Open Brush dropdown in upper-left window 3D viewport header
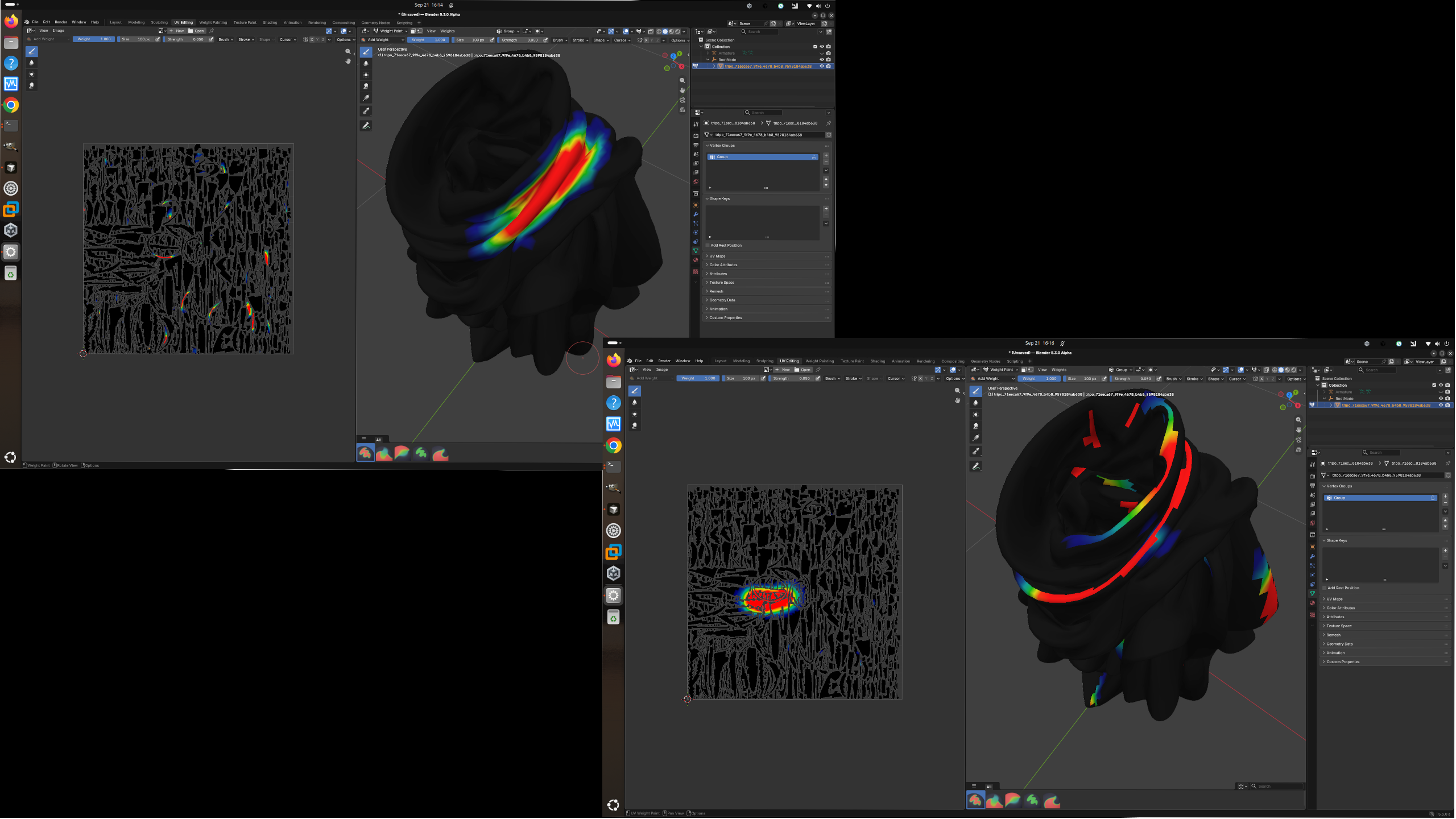Screen dimensions: 1456x819 [560, 40]
